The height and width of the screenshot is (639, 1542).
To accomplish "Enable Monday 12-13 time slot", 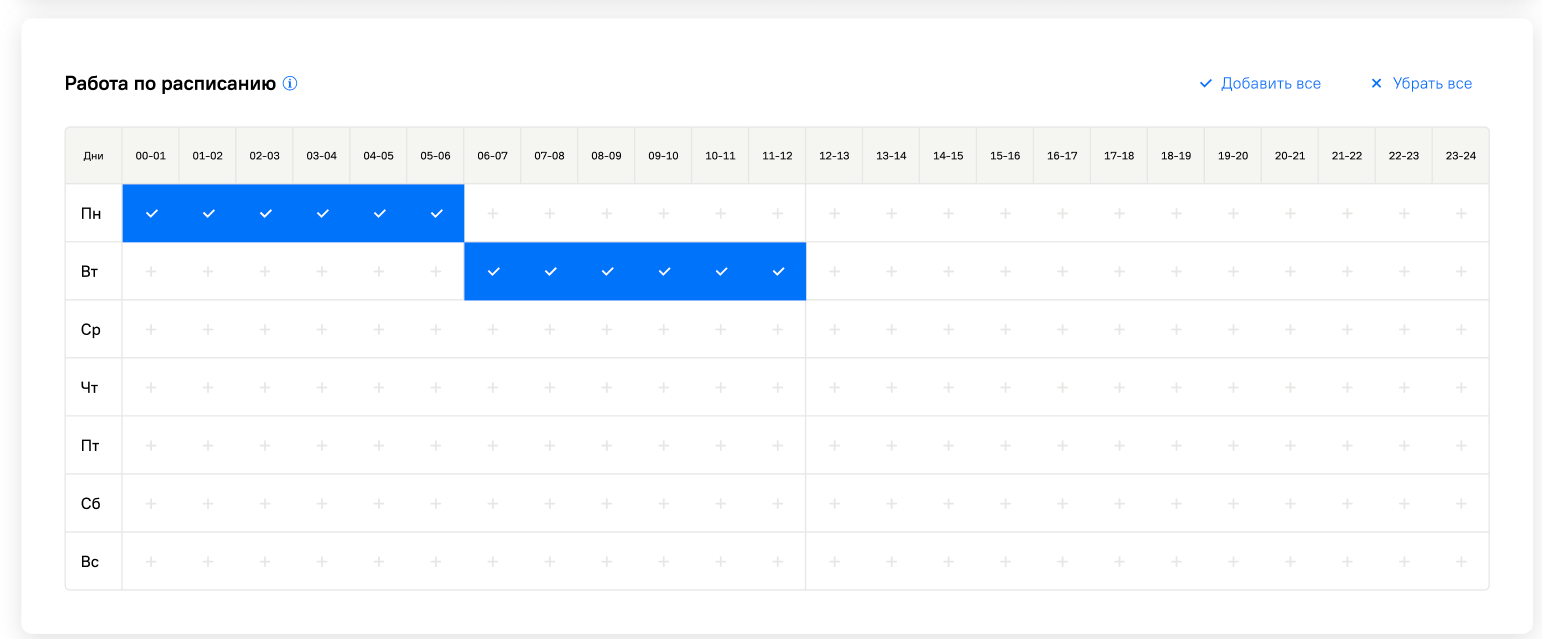I will (x=834, y=214).
